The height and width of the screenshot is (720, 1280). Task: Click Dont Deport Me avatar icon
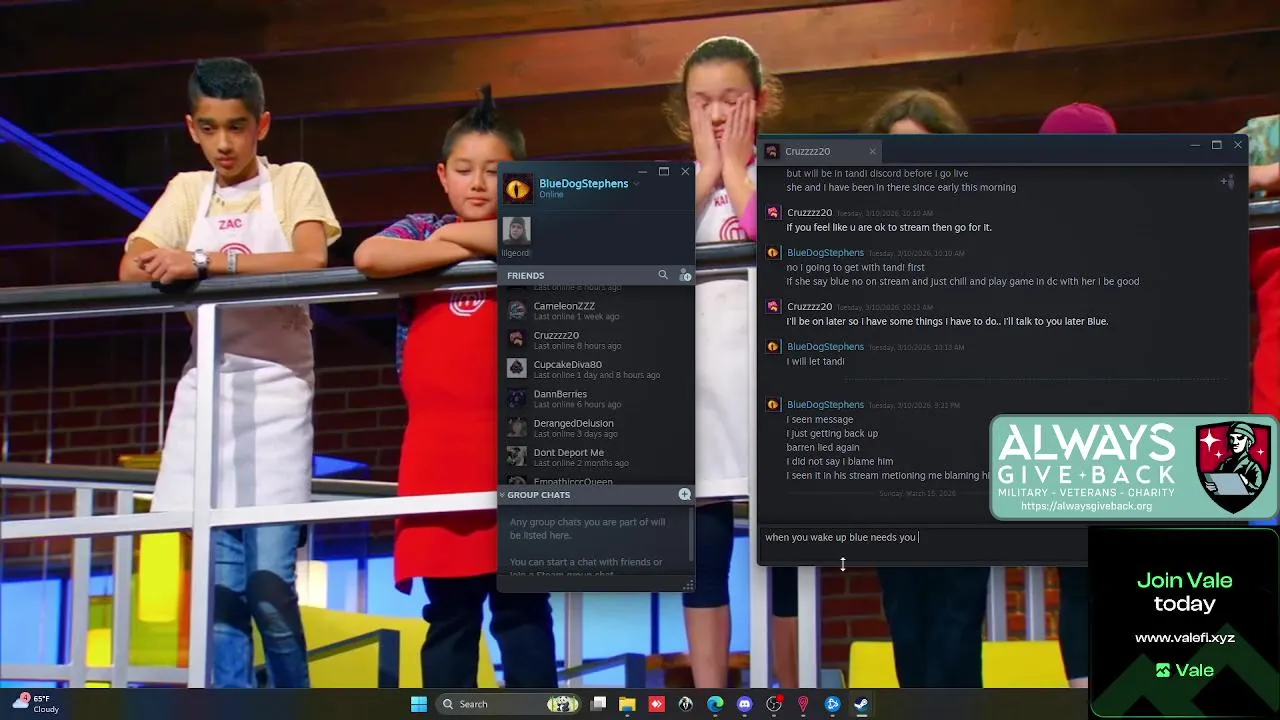tap(516, 456)
